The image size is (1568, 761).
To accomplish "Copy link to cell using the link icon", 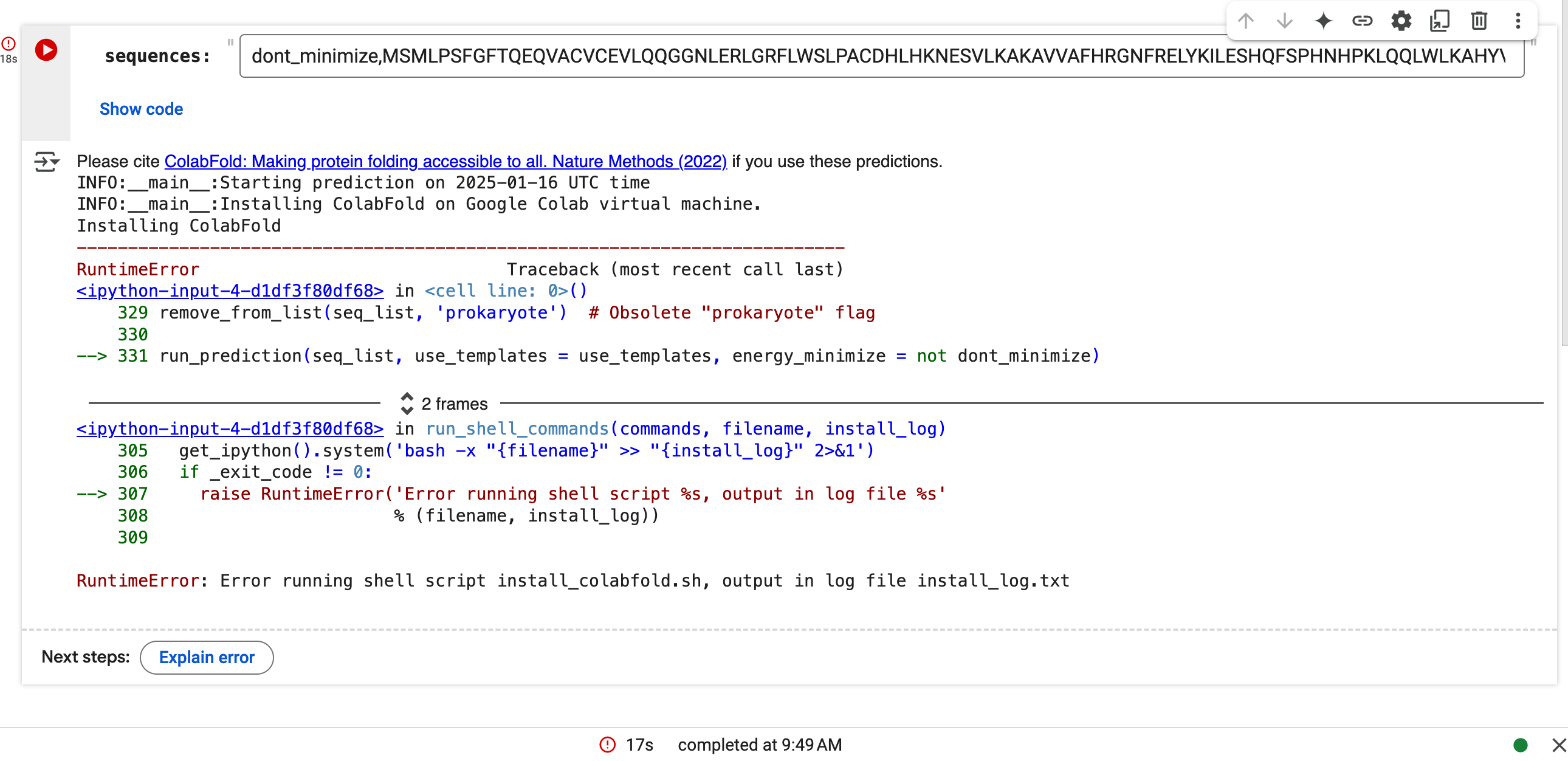I will [x=1362, y=21].
